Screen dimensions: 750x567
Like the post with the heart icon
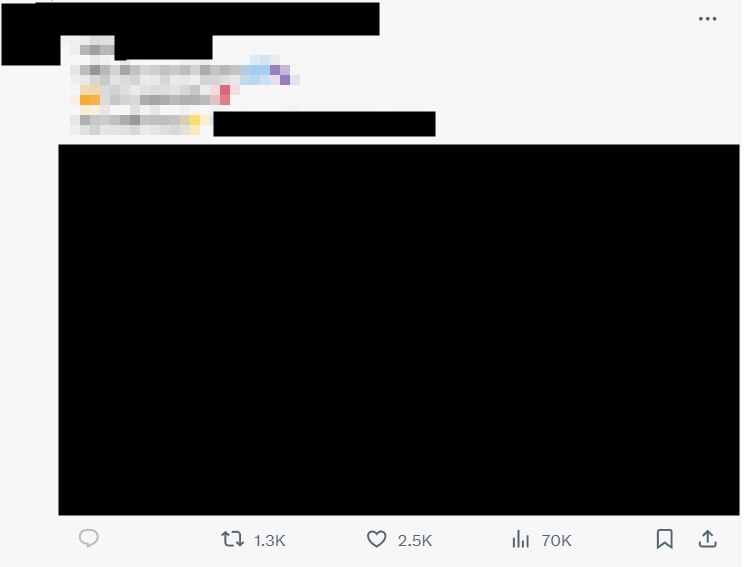(376, 539)
